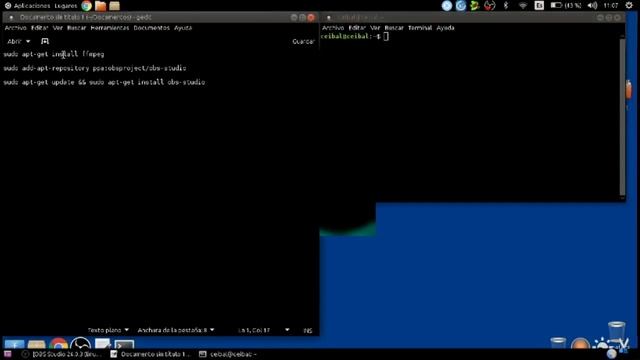Image resolution: width=640 pixels, height=360 pixels.
Task: Click the Guardar button in gedit
Action: 303,41
